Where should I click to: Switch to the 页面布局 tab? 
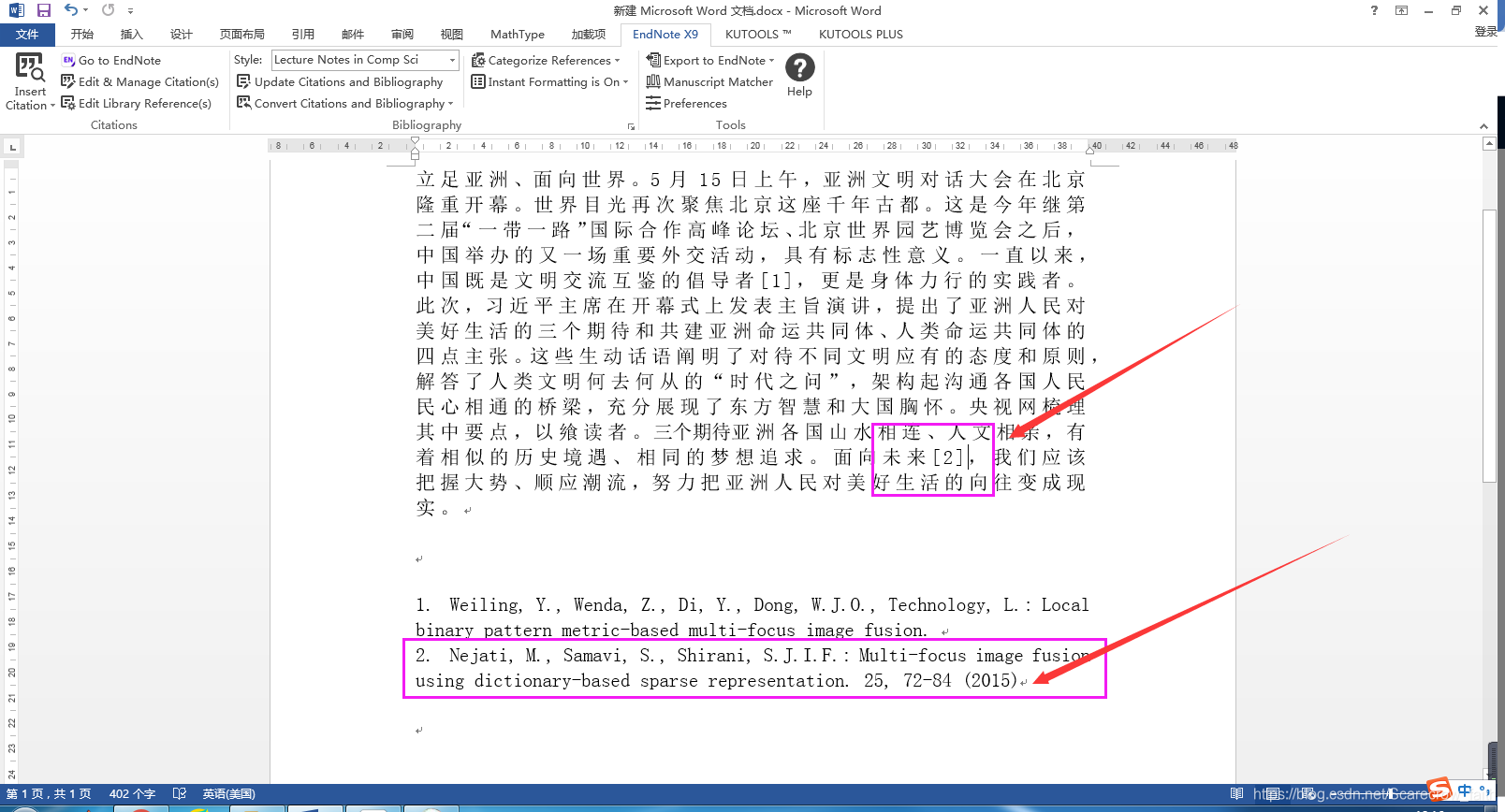[x=242, y=35]
